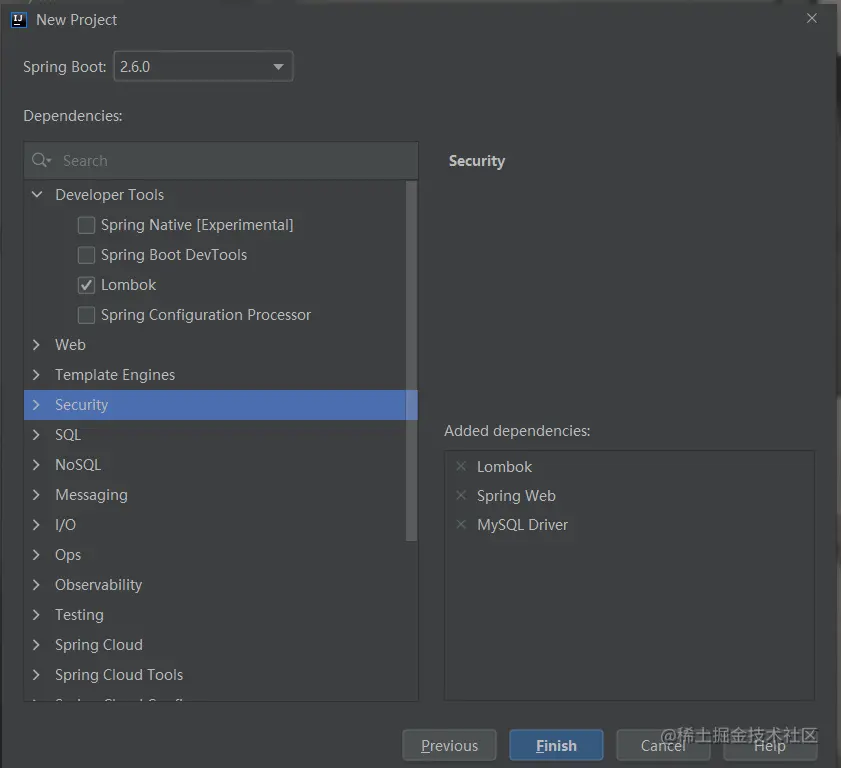Select the SQL row label

[x=68, y=435]
